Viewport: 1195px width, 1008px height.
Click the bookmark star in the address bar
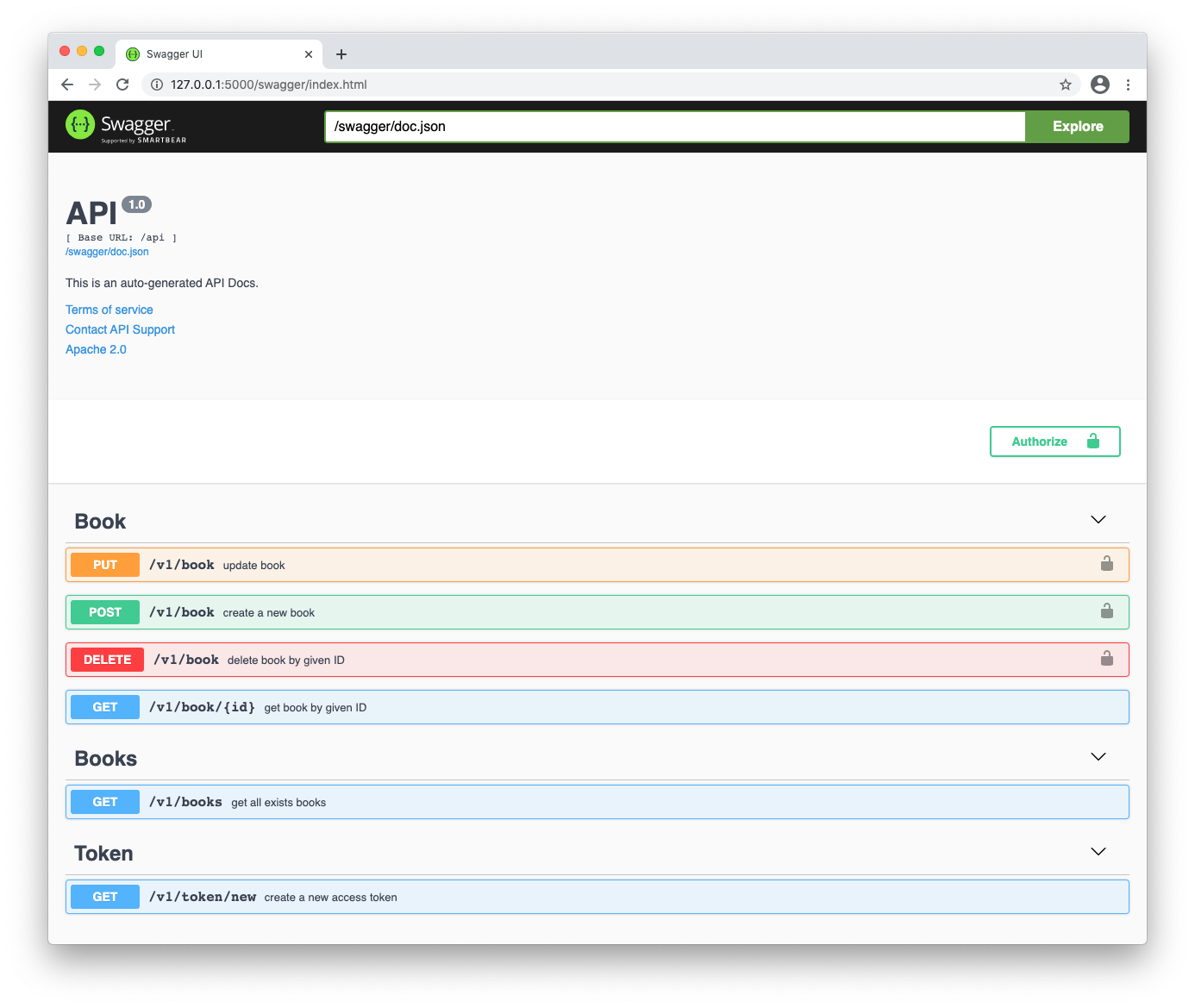coord(1066,85)
